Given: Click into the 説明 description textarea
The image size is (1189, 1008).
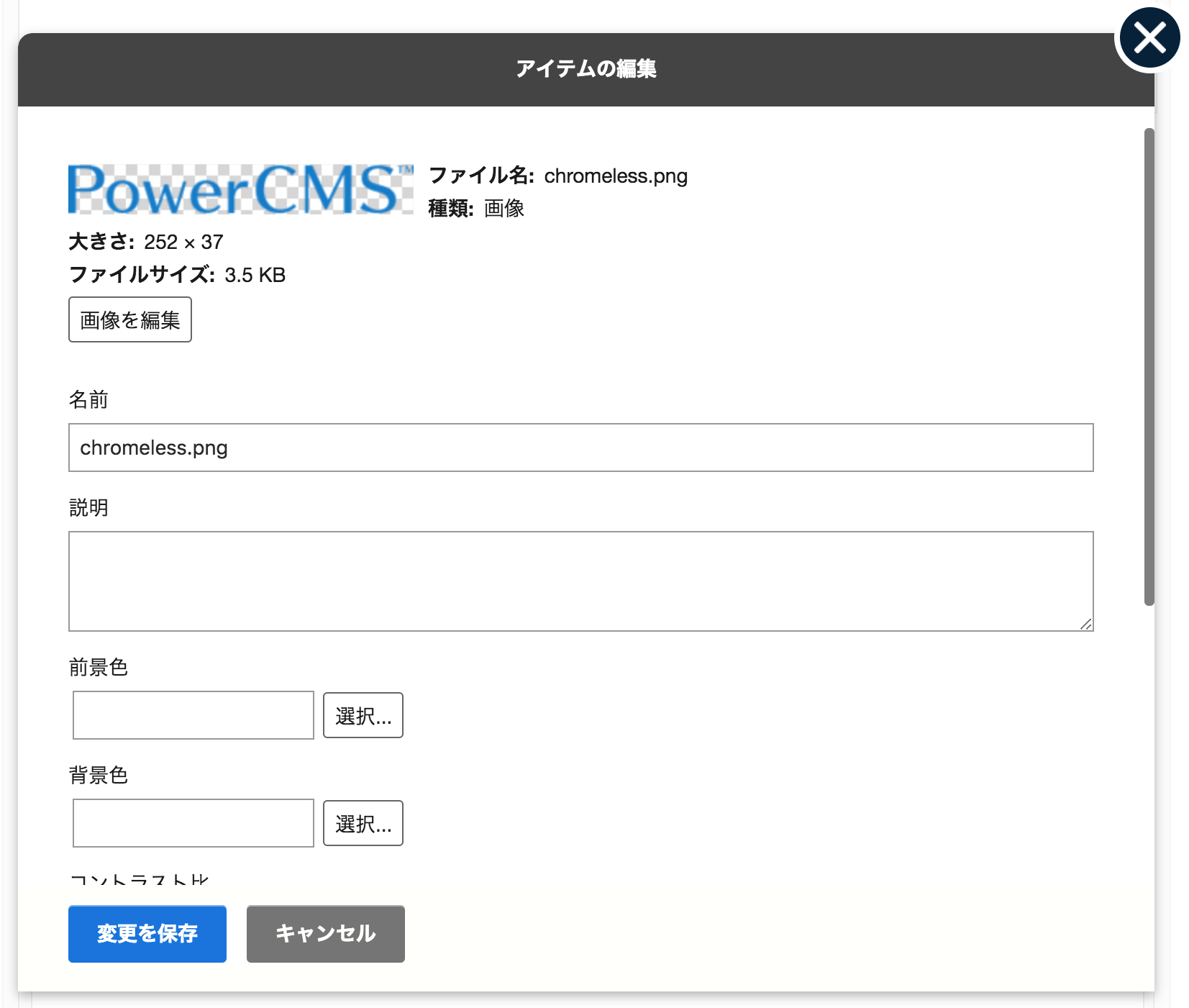Looking at the screenshot, I should coord(581,581).
